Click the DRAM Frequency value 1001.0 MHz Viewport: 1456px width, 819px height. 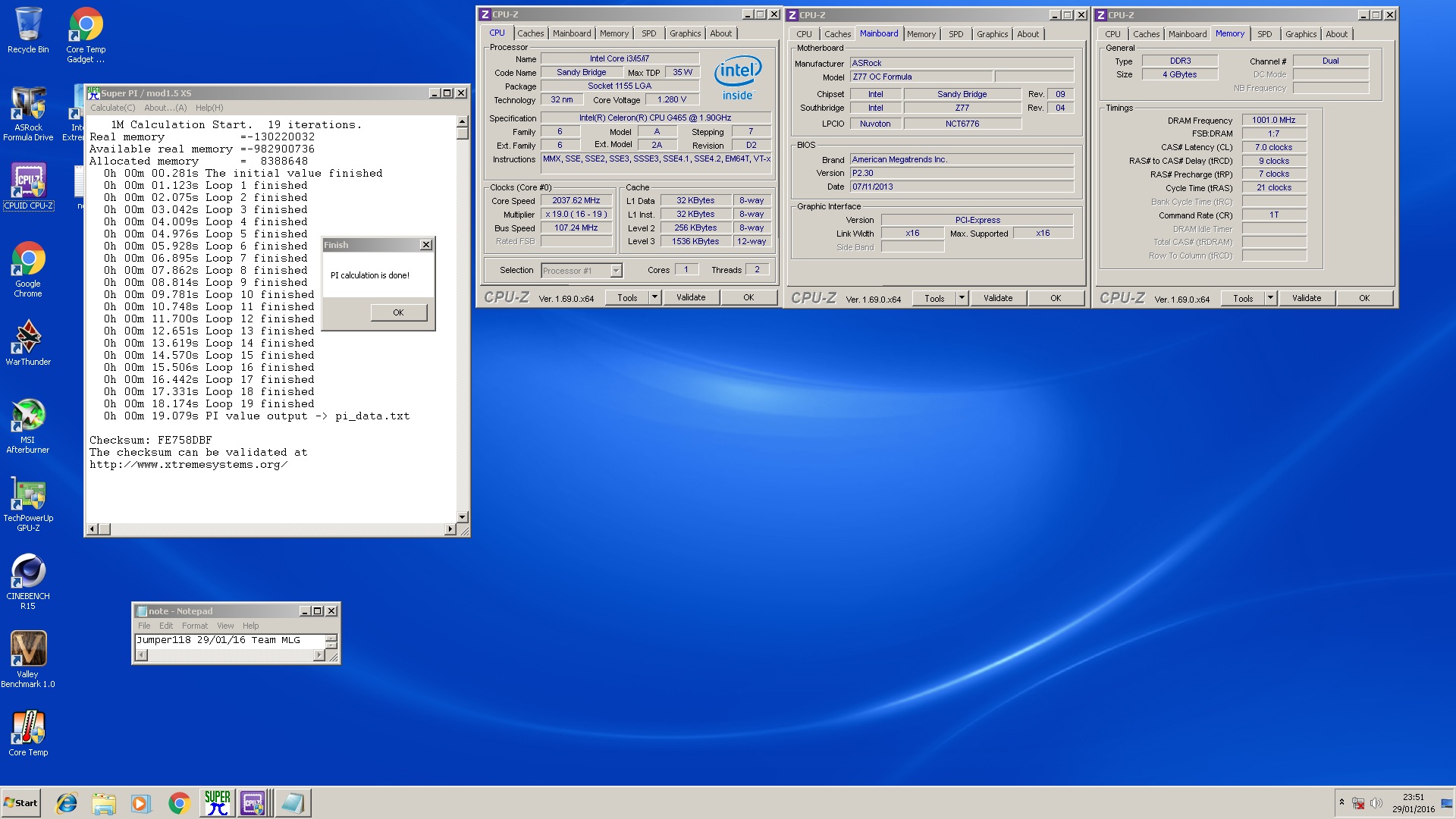click(1274, 121)
